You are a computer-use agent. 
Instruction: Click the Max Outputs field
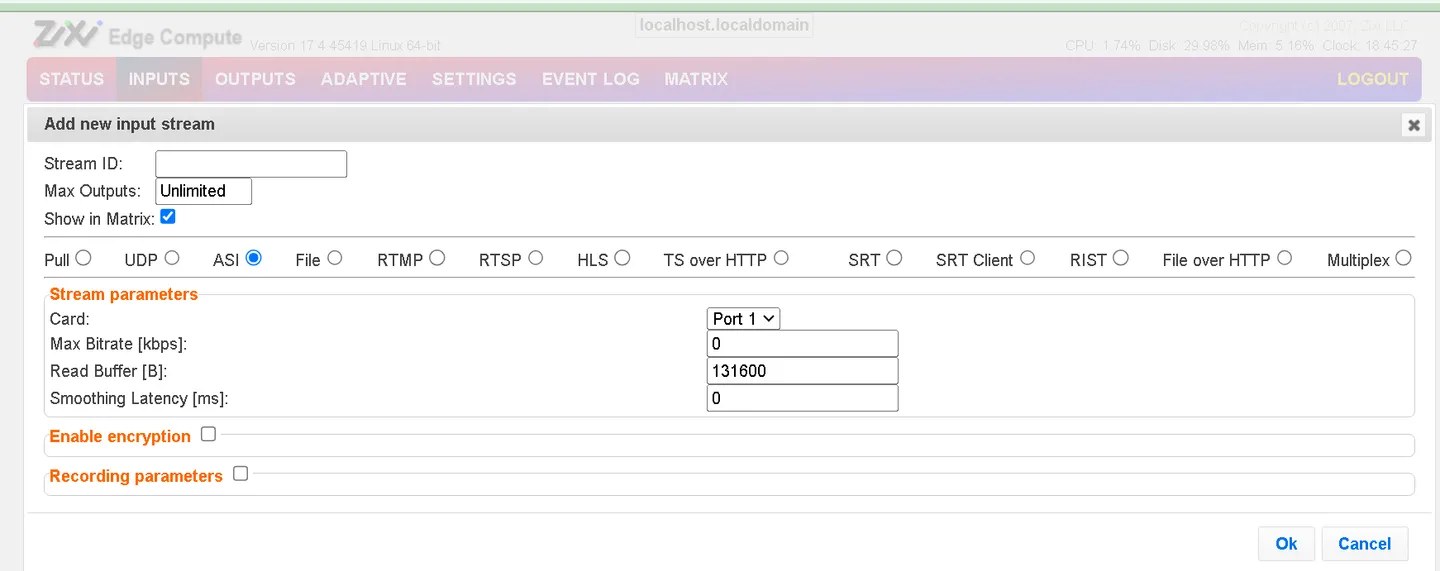[204, 191]
